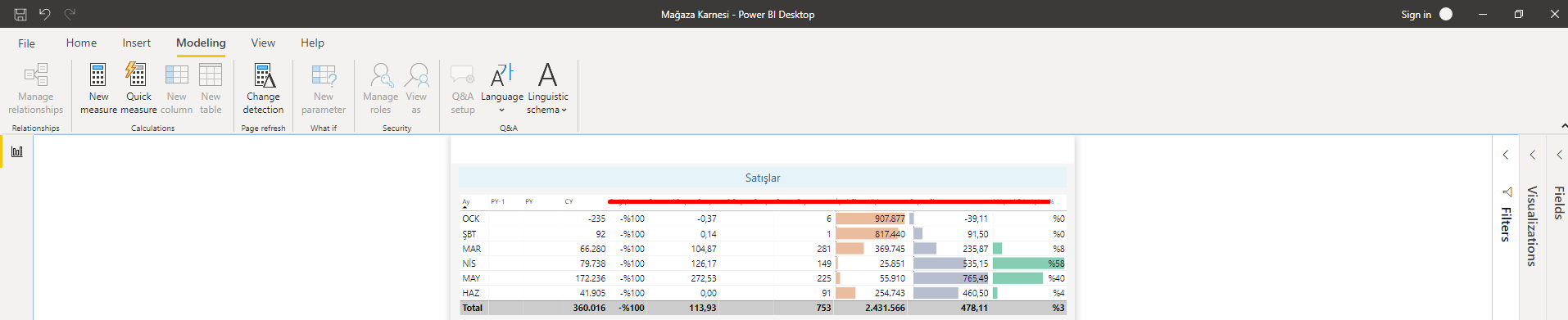Viewport: 1568px width, 320px height.
Task: Switch to the View tab
Action: tap(263, 43)
